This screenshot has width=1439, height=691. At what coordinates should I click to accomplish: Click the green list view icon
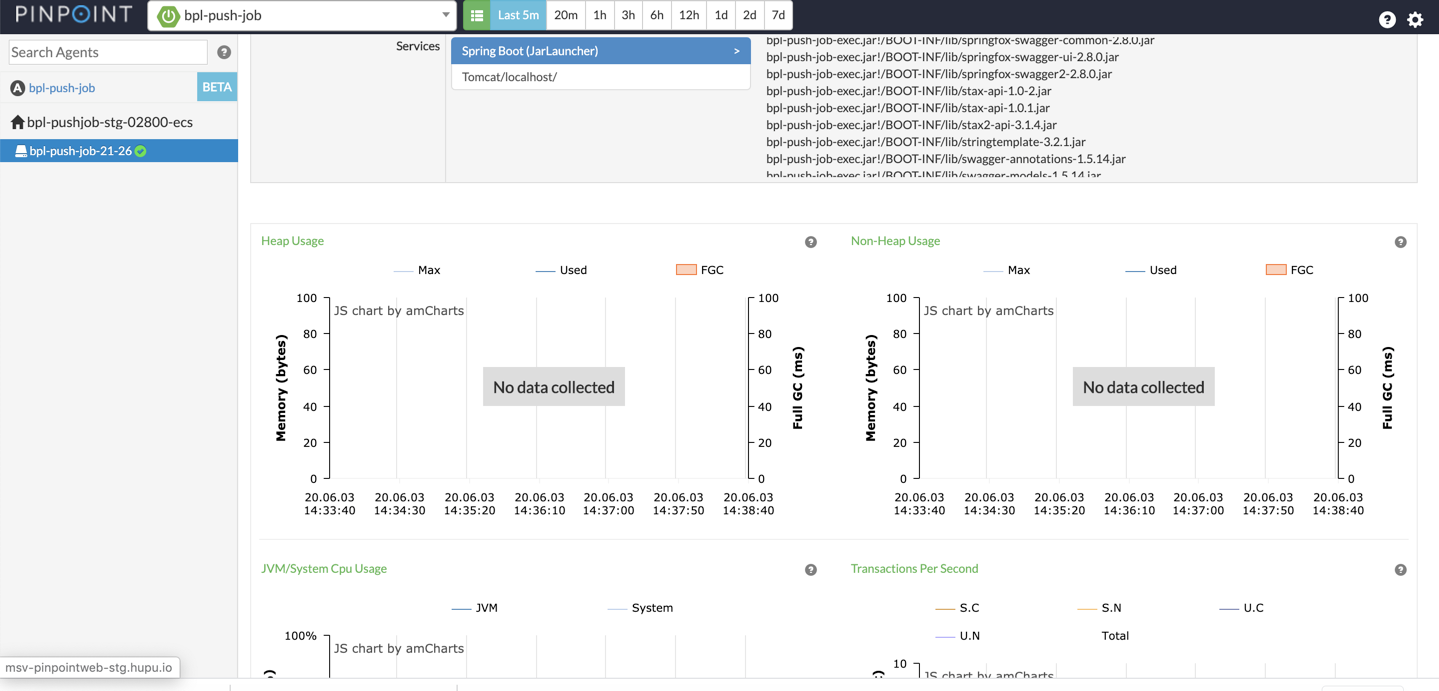click(477, 15)
